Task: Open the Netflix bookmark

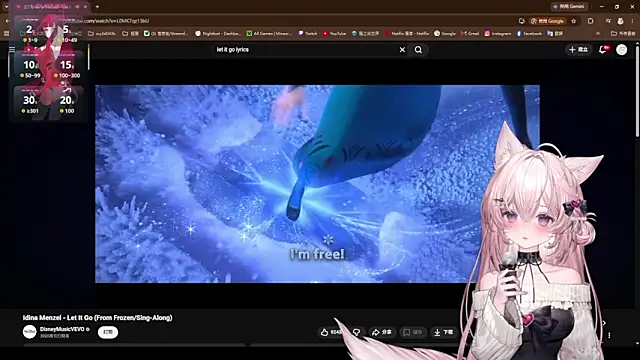Action: tap(407, 33)
